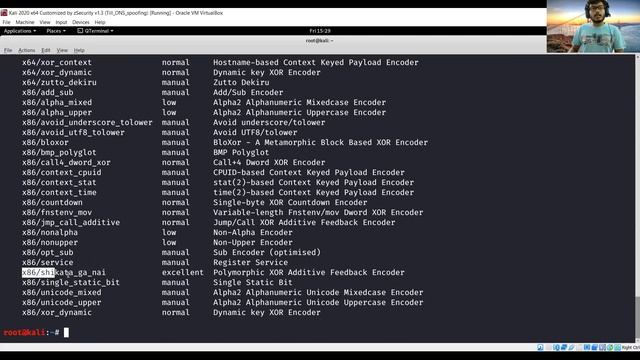This screenshot has width=640, height=360.
Task: Expand the Kali Applications dropdown
Action: tap(20, 31)
